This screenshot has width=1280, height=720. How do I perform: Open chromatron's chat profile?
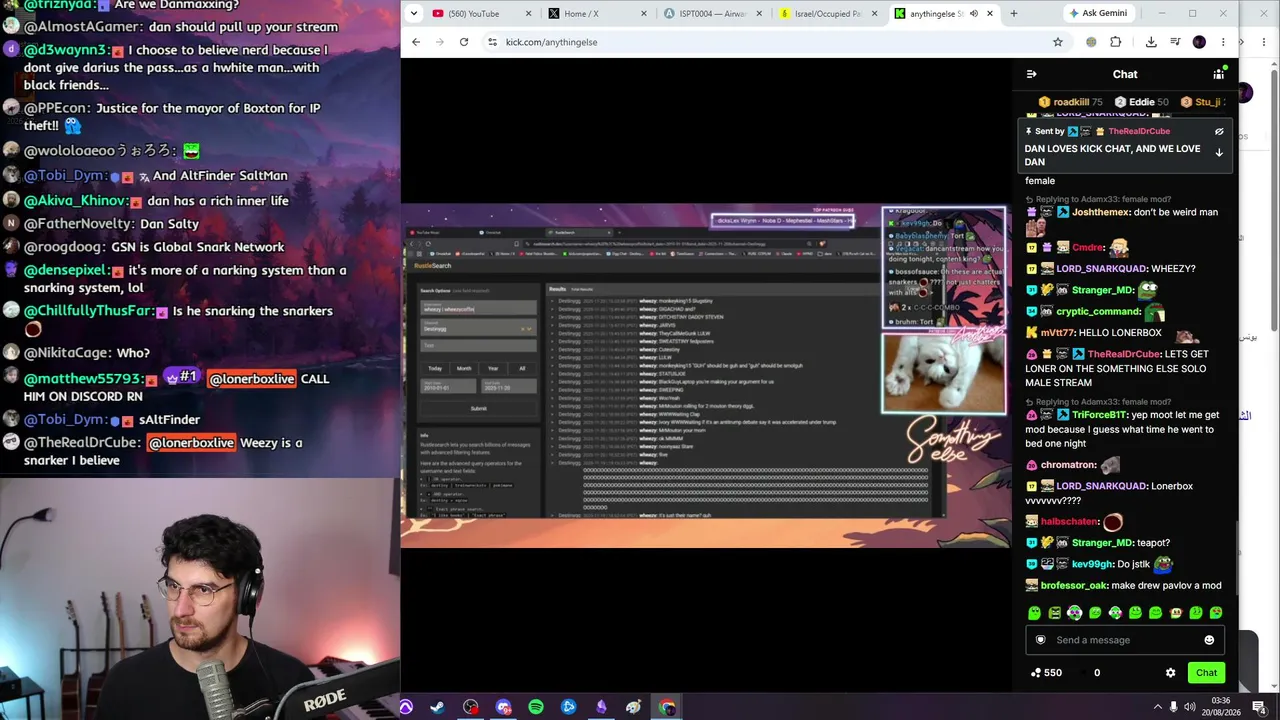1068,465
